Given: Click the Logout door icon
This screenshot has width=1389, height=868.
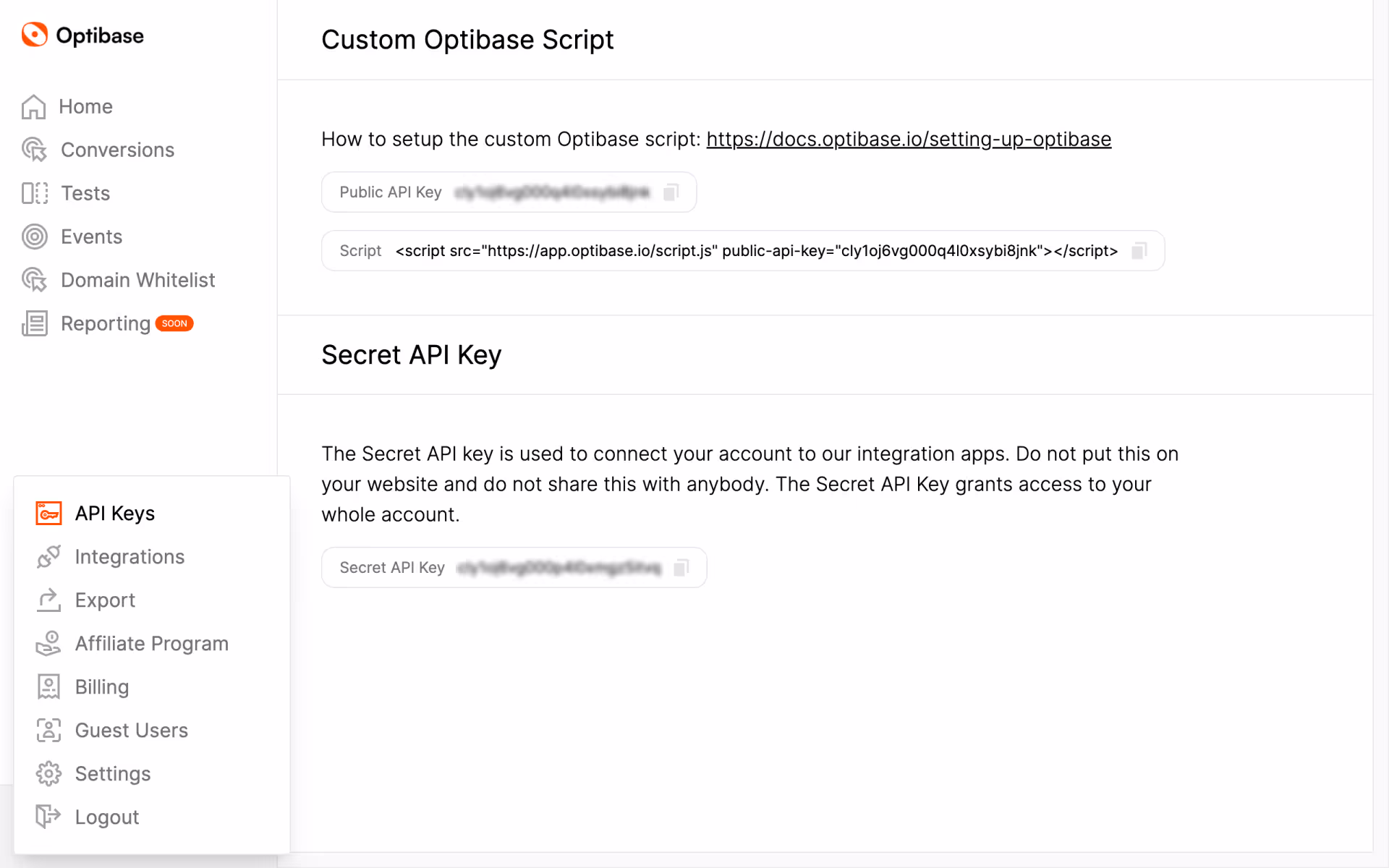Looking at the screenshot, I should (x=48, y=817).
